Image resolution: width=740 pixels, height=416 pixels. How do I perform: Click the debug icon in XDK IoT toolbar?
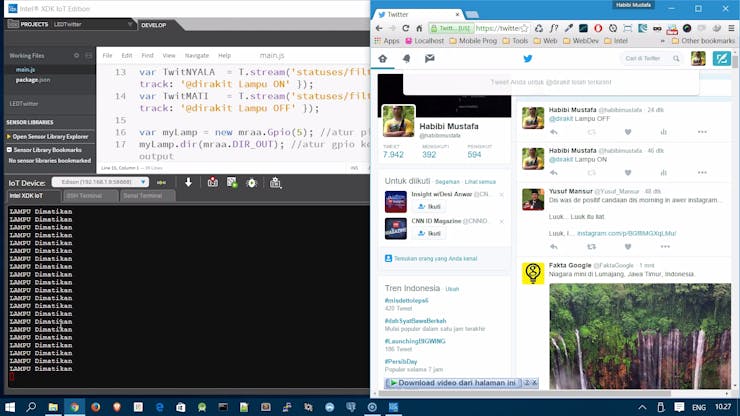[252, 183]
